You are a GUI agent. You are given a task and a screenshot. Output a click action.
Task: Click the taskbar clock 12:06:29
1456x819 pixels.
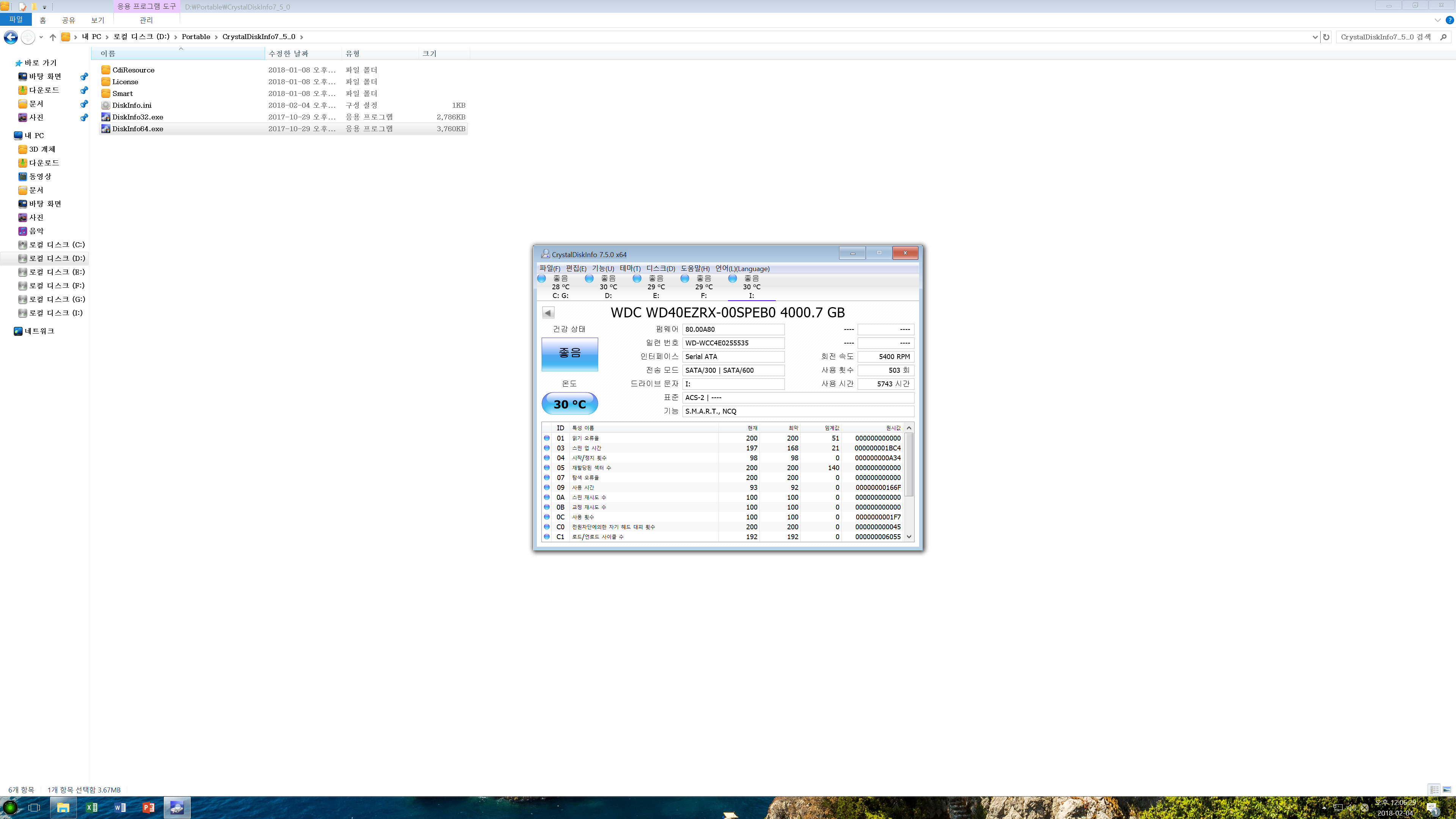[1395, 803]
